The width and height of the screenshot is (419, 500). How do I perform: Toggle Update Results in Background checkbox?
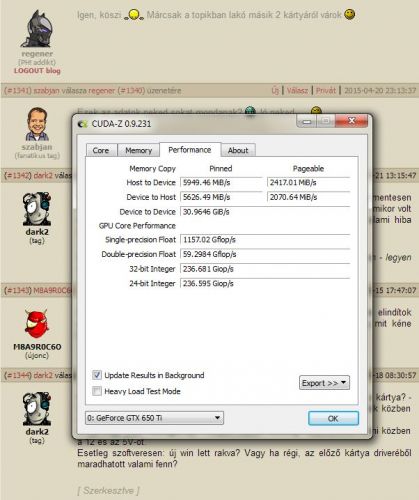(x=97, y=375)
